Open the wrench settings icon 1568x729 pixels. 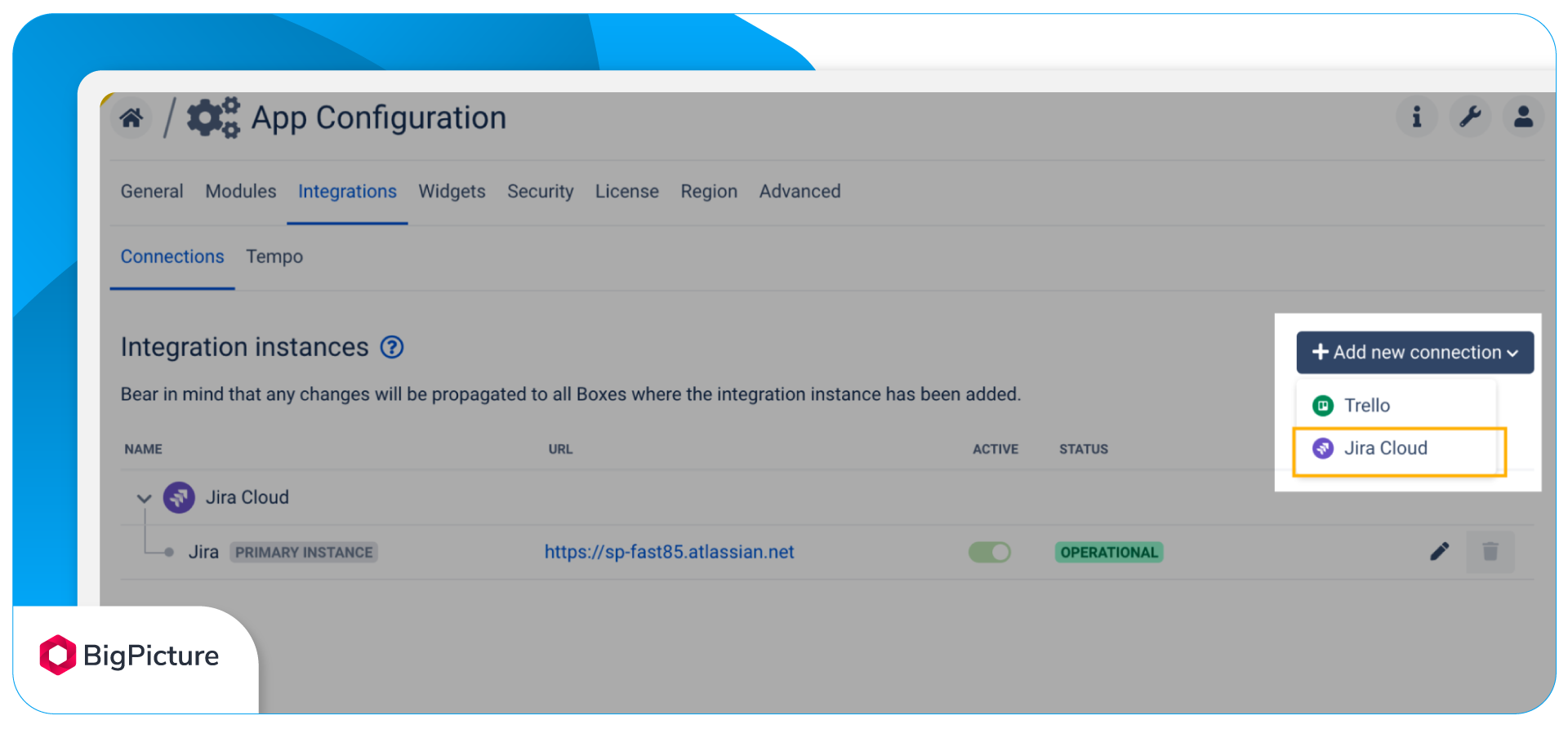coord(1470,117)
